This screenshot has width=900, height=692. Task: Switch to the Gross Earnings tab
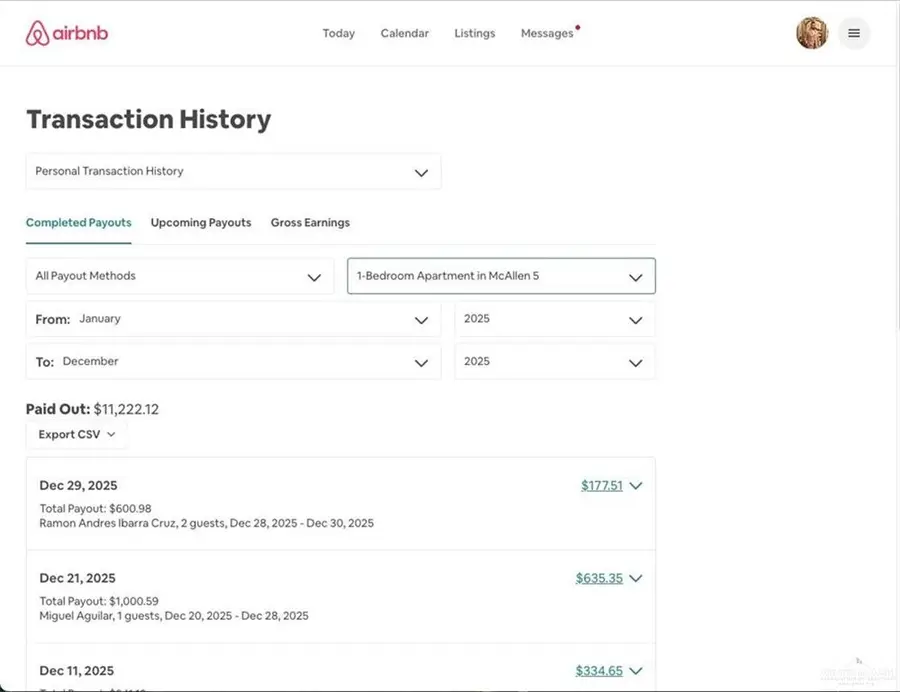pyautogui.click(x=310, y=222)
